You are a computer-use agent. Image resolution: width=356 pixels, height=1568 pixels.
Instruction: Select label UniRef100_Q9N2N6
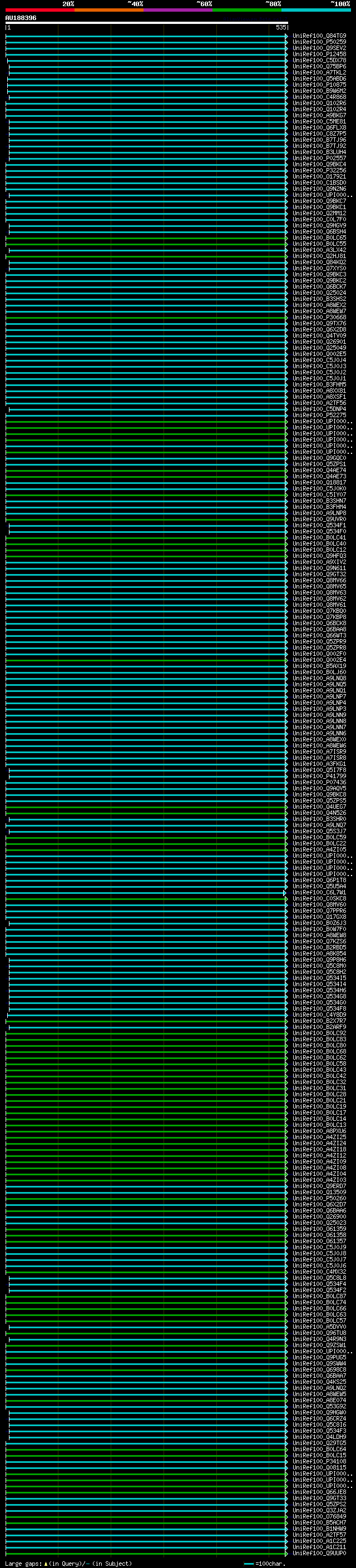[x=319, y=189]
